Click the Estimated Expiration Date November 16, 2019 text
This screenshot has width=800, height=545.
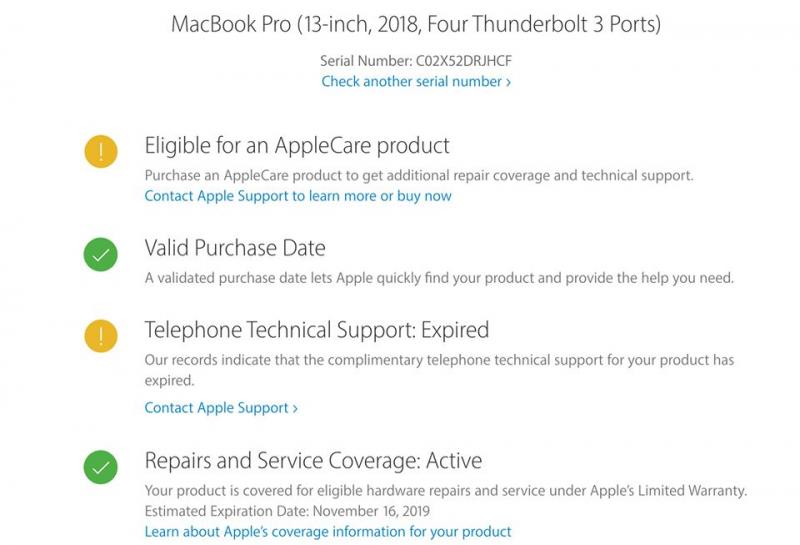[x=287, y=511]
